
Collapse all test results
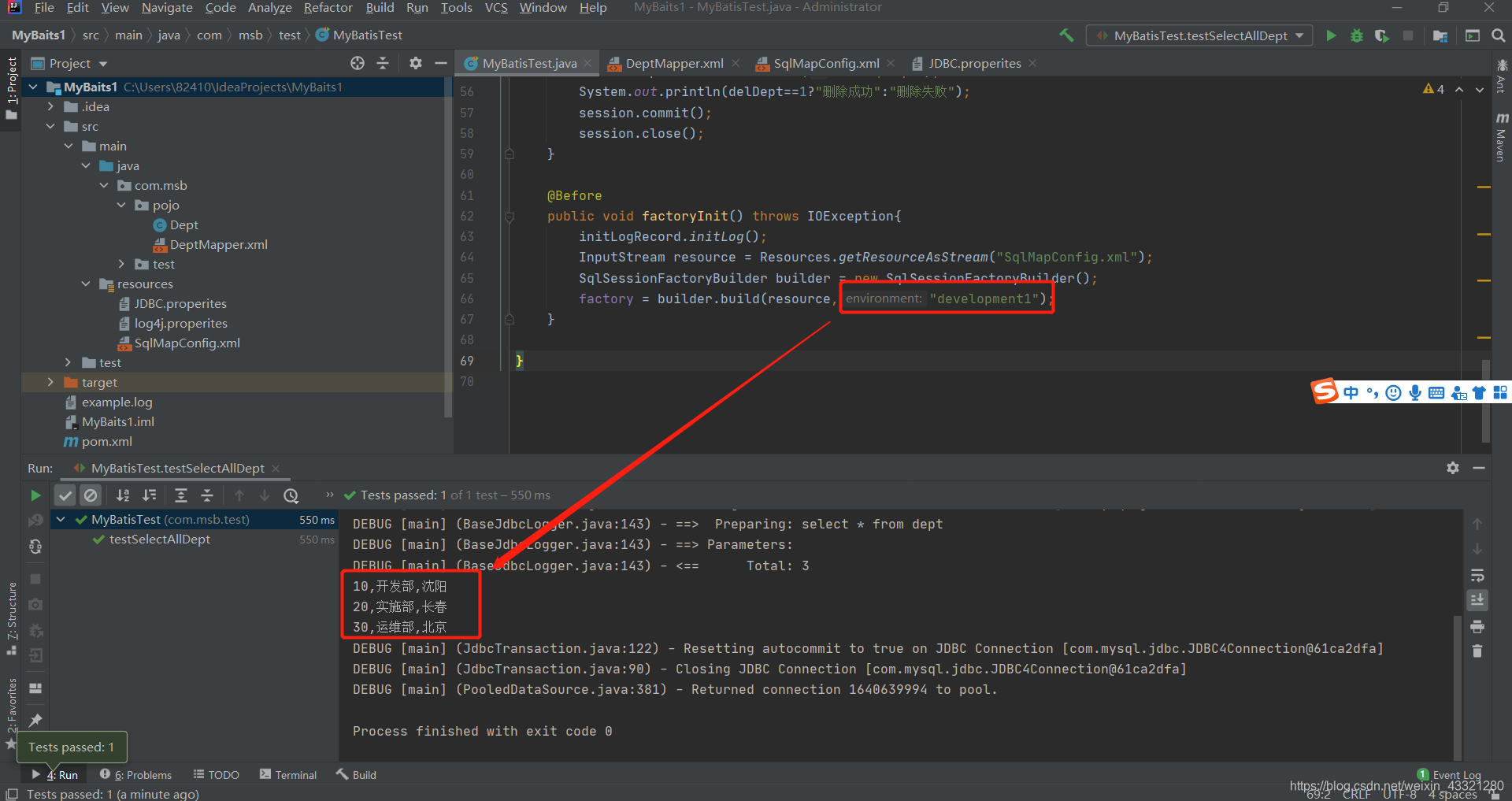(207, 495)
